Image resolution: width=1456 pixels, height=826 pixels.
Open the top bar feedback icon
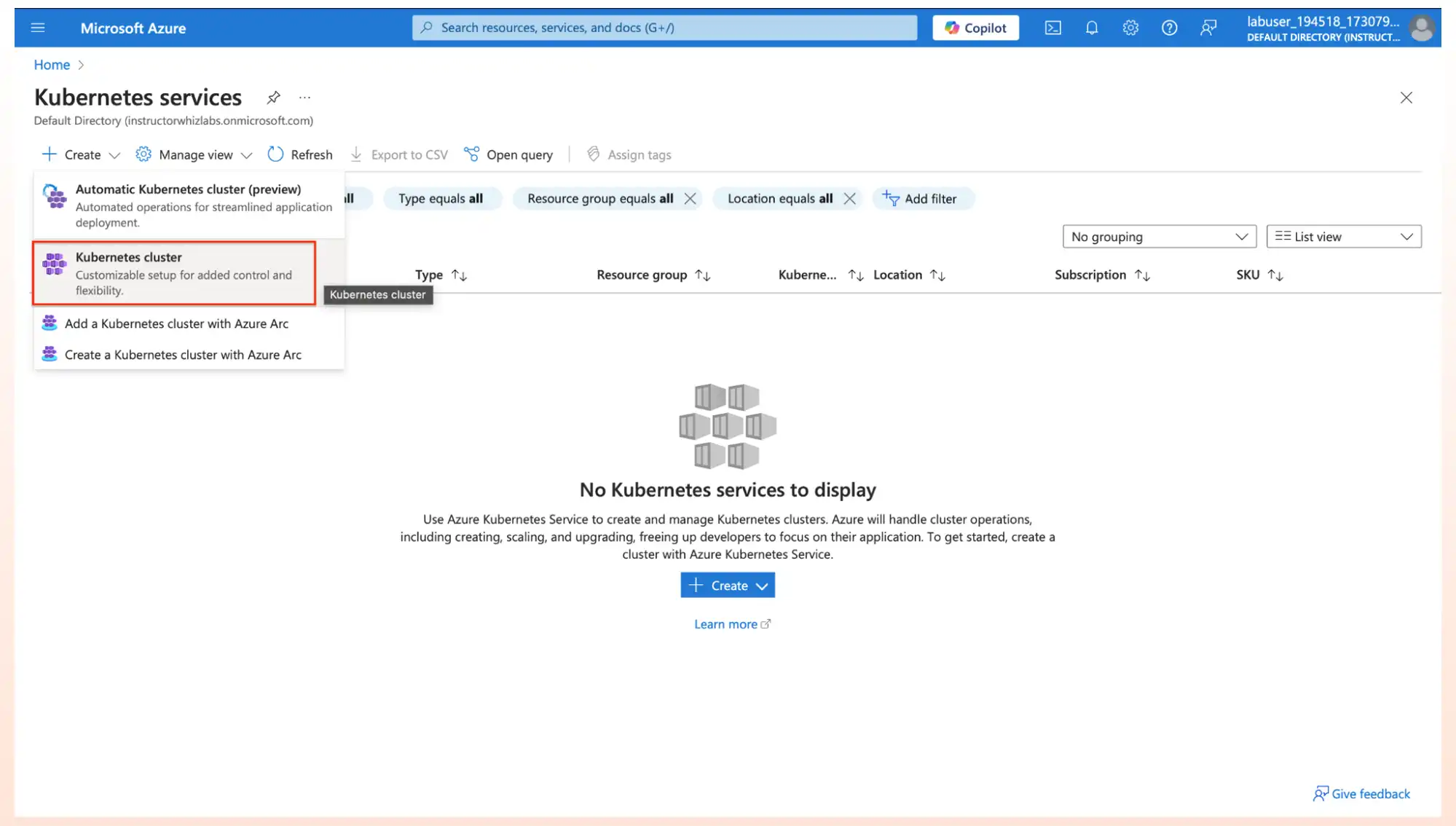coord(1208,28)
